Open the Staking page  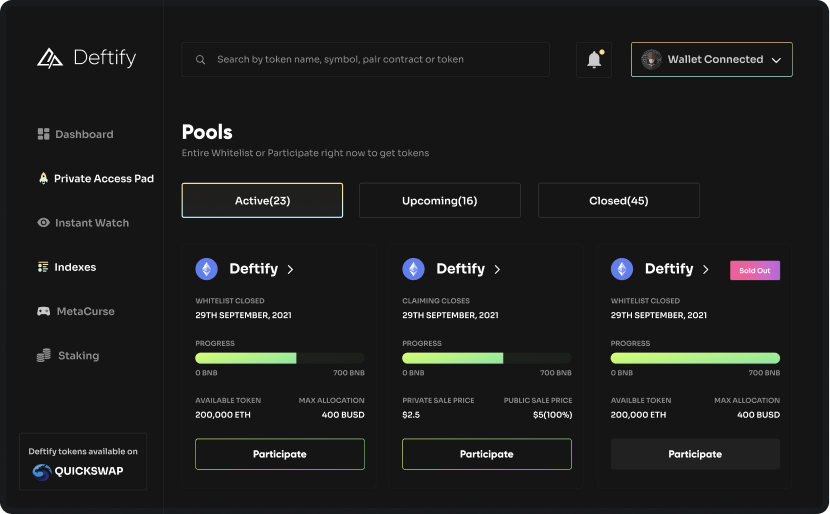(68, 355)
